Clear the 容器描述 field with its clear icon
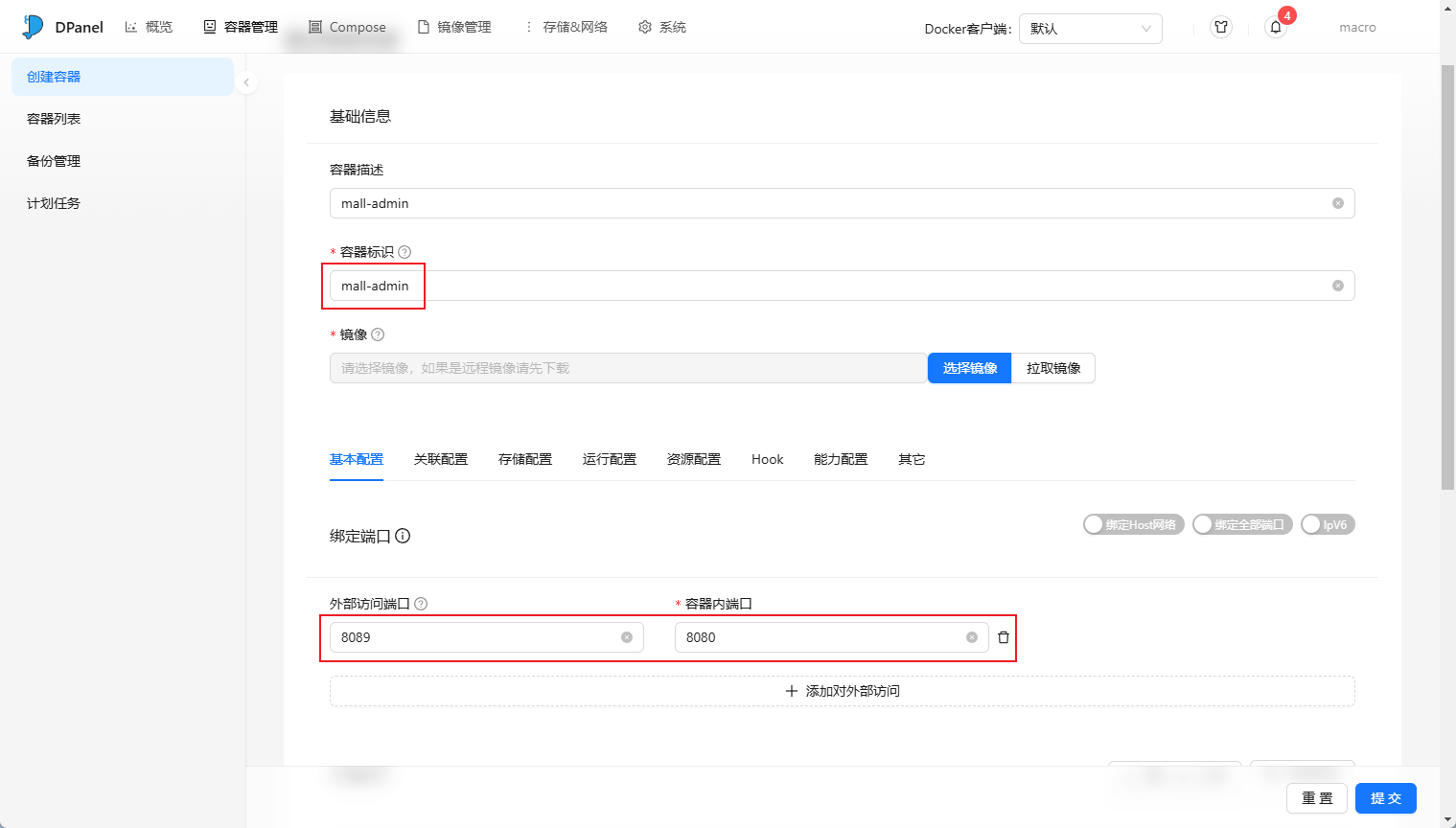The width and height of the screenshot is (1456, 828). pos(1337,203)
